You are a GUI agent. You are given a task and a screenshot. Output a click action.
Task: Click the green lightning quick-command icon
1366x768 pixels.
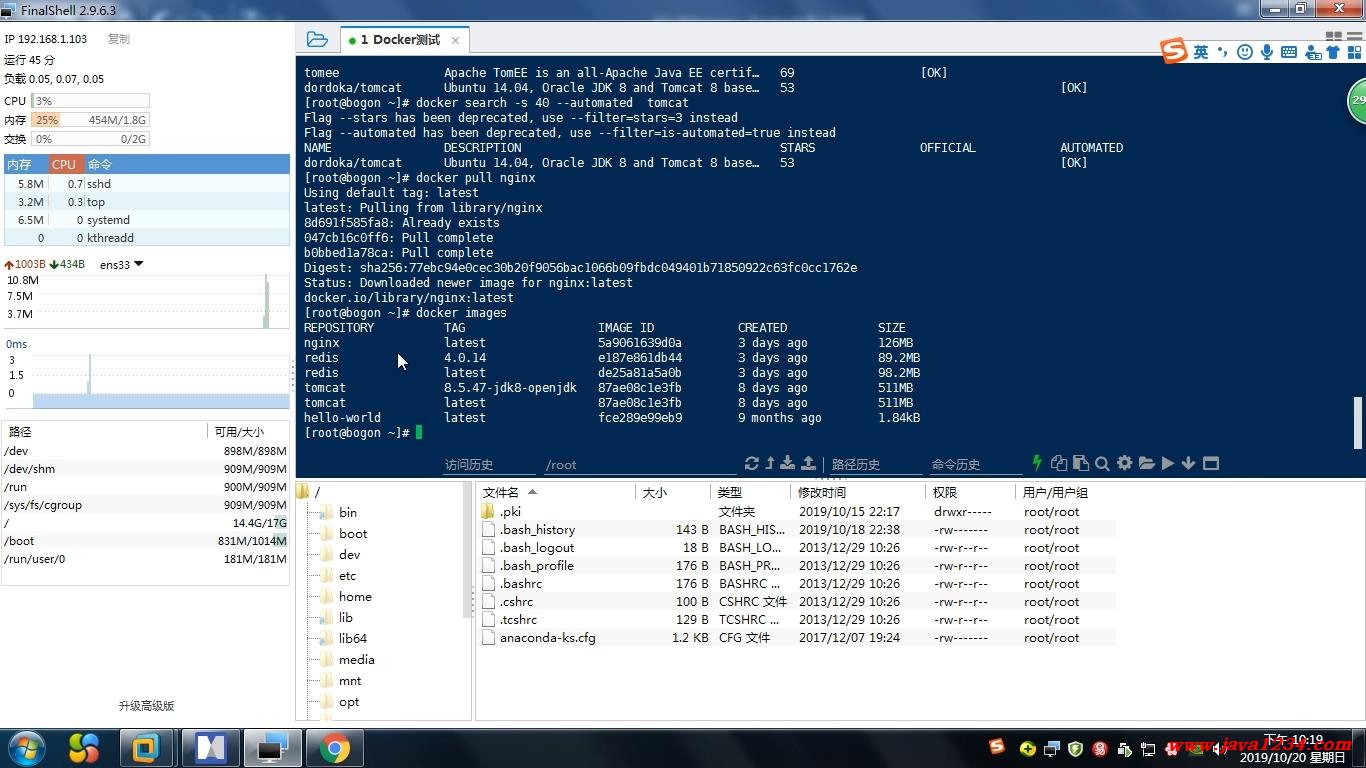click(x=1037, y=463)
